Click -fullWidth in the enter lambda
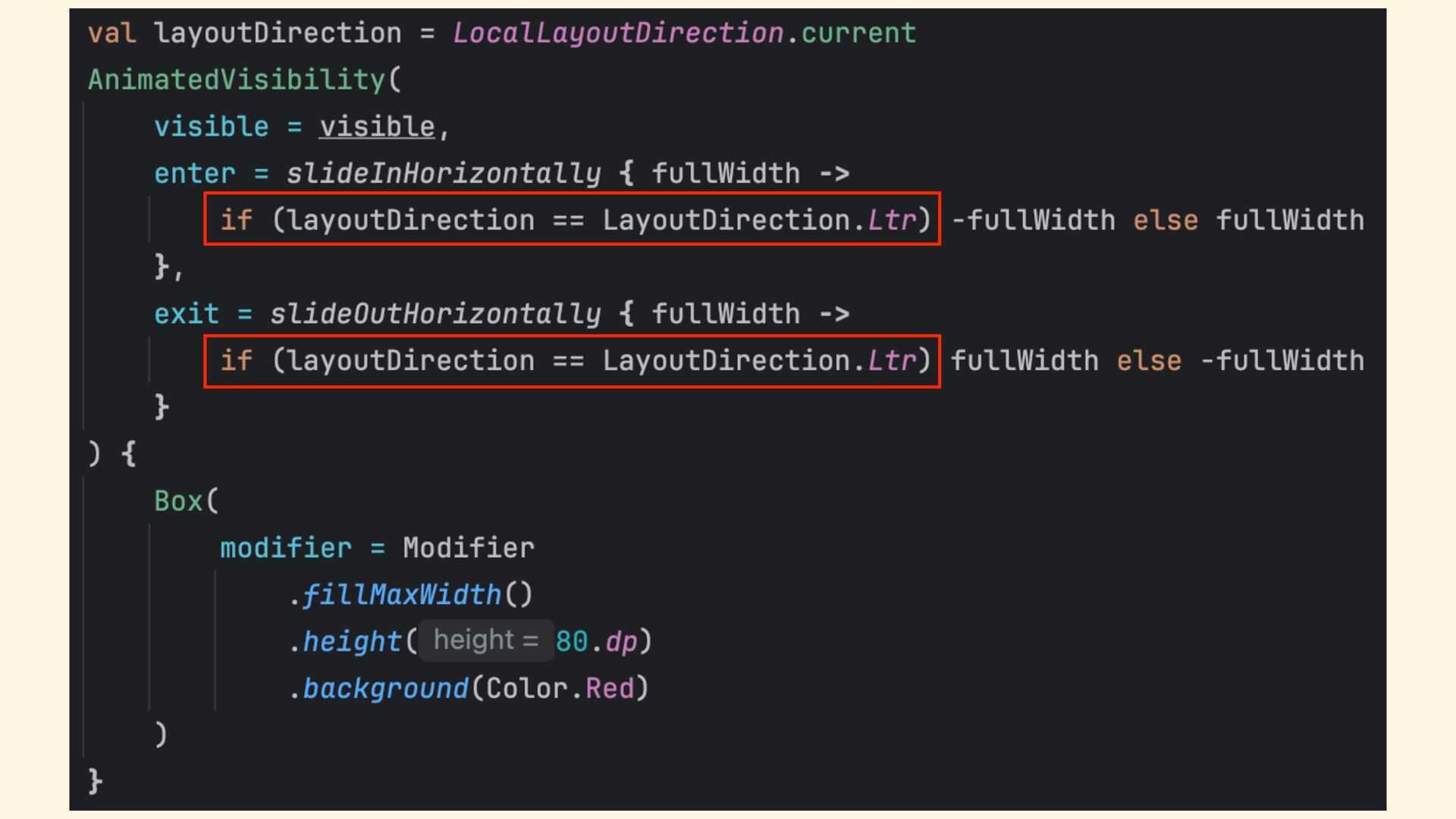 point(1033,220)
